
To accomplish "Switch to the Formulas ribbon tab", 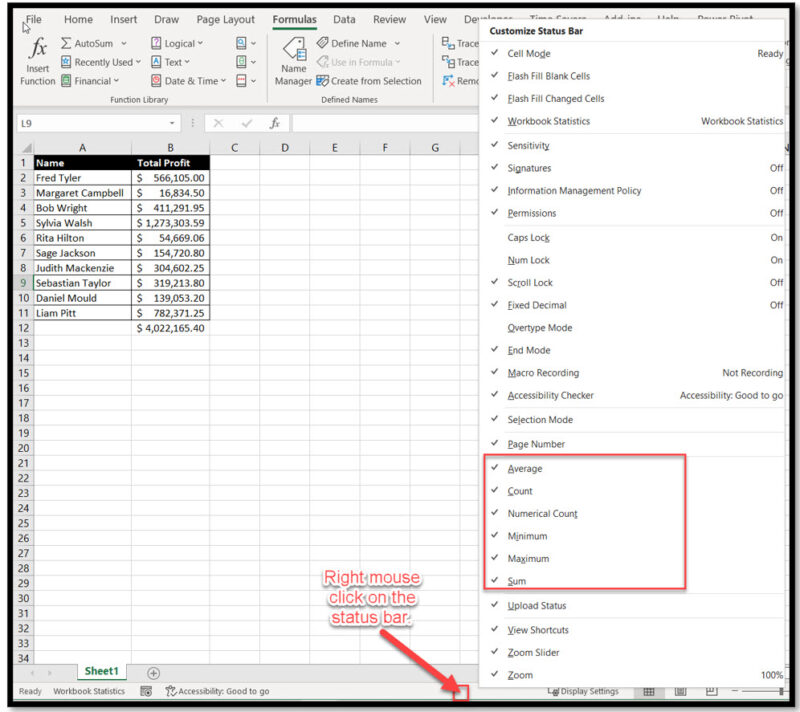I will (294, 18).
